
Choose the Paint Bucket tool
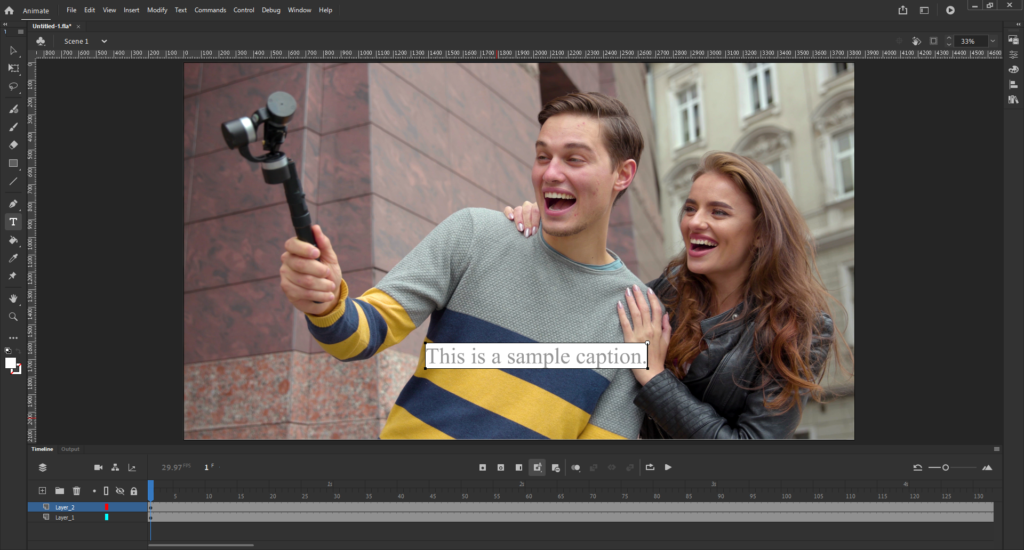coord(13,240)
